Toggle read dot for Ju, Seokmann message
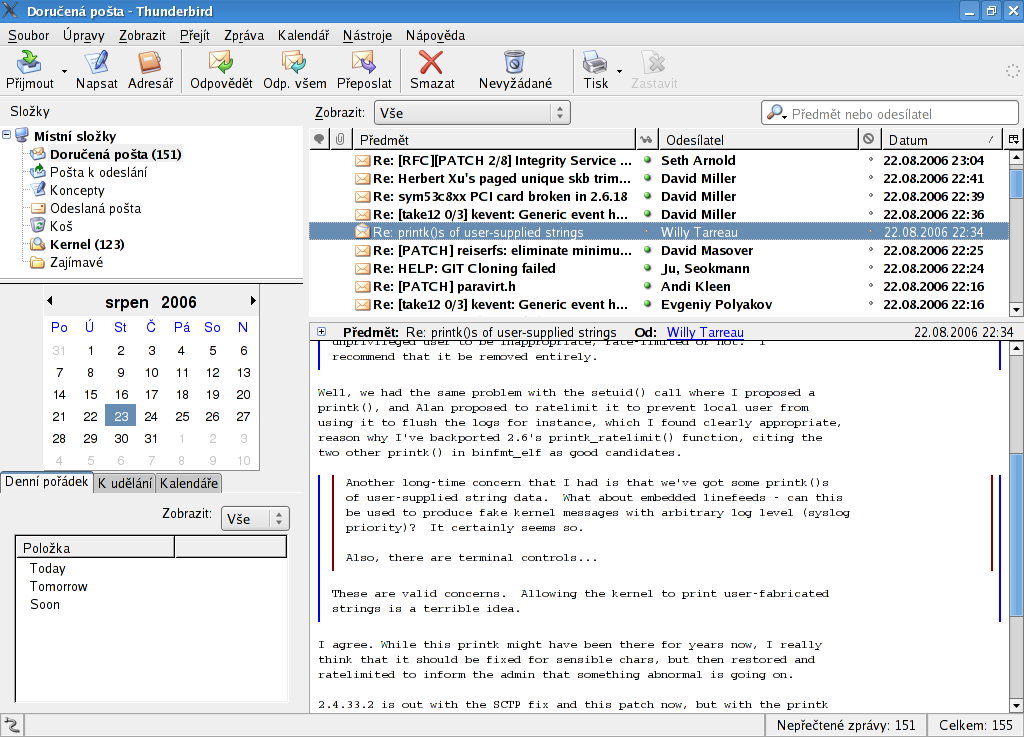Screen dimensions: 1024x737 pyautogui.click(x=647, y=268)
